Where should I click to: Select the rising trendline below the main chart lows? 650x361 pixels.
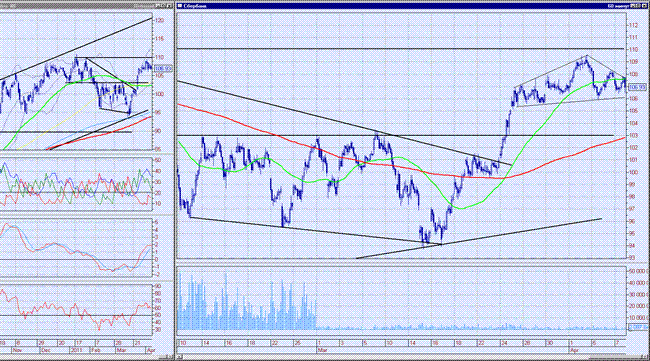(479, 238)
